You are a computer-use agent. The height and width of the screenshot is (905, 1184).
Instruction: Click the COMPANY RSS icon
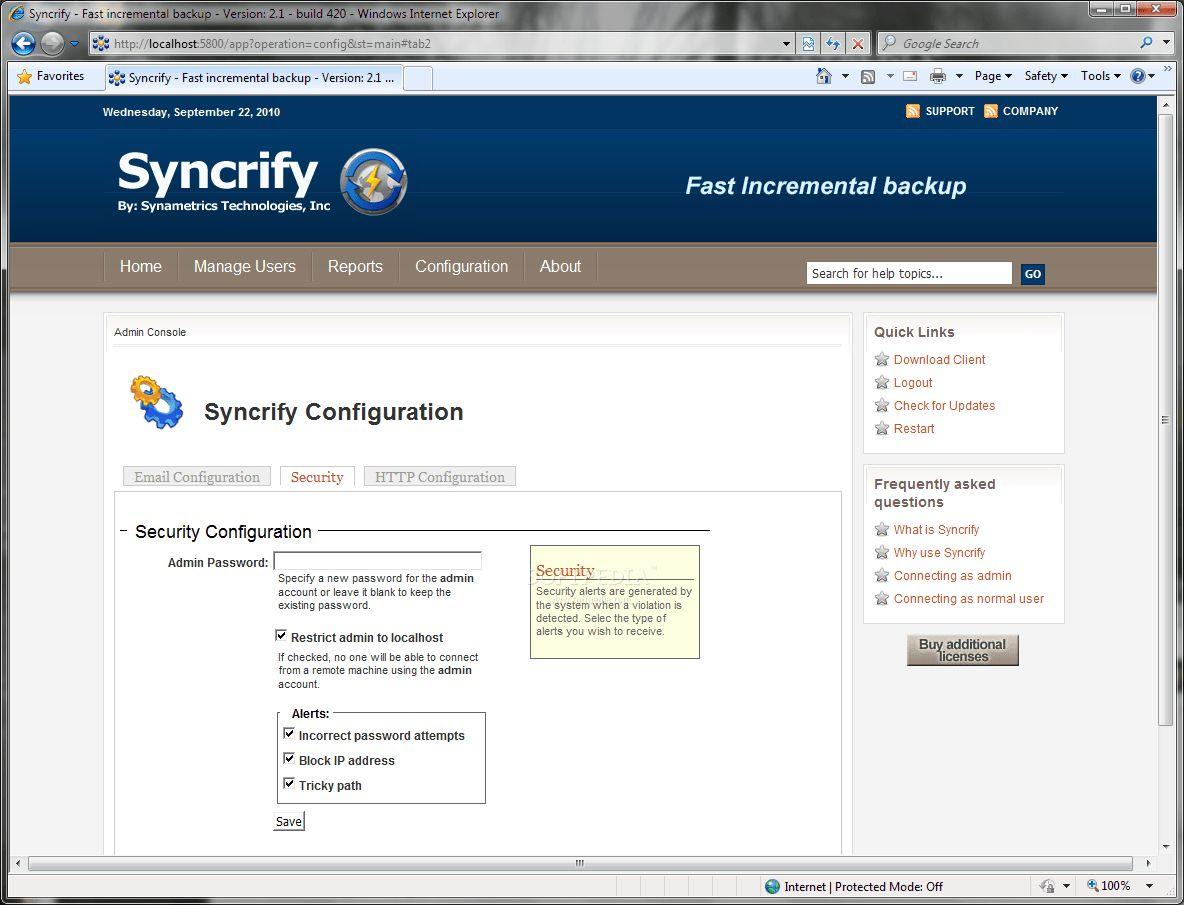pos(991,112)
